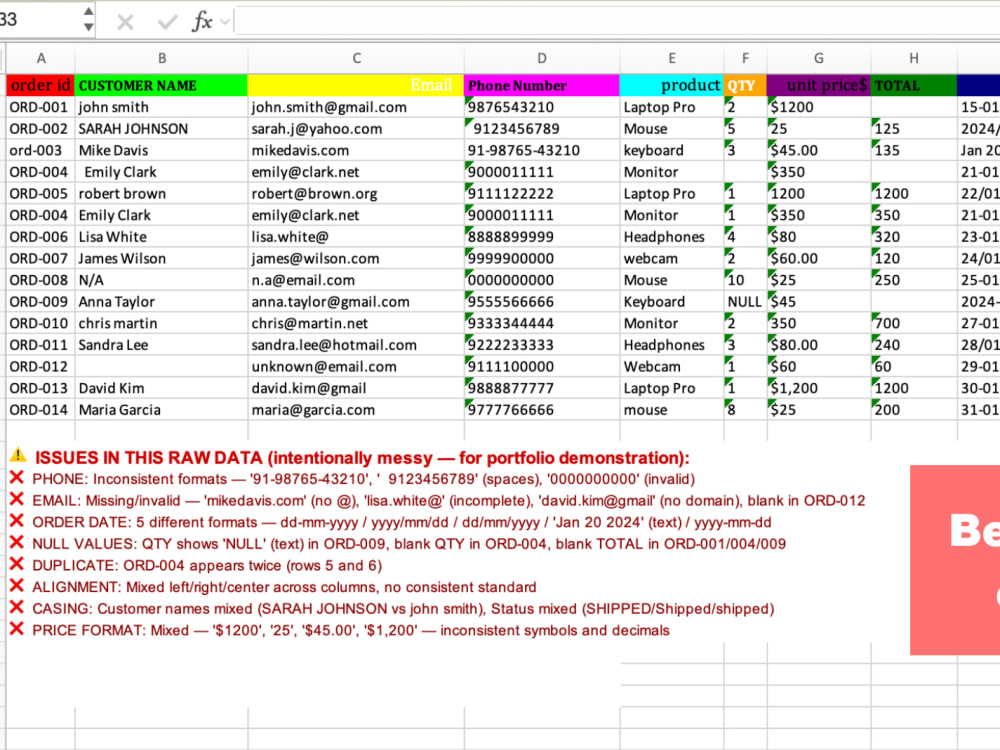The width and height of the screenshot is (1000, 750).
Task: Select unit price cell '$80.00'
Action: pyautogui.click(x=819, y=345)
